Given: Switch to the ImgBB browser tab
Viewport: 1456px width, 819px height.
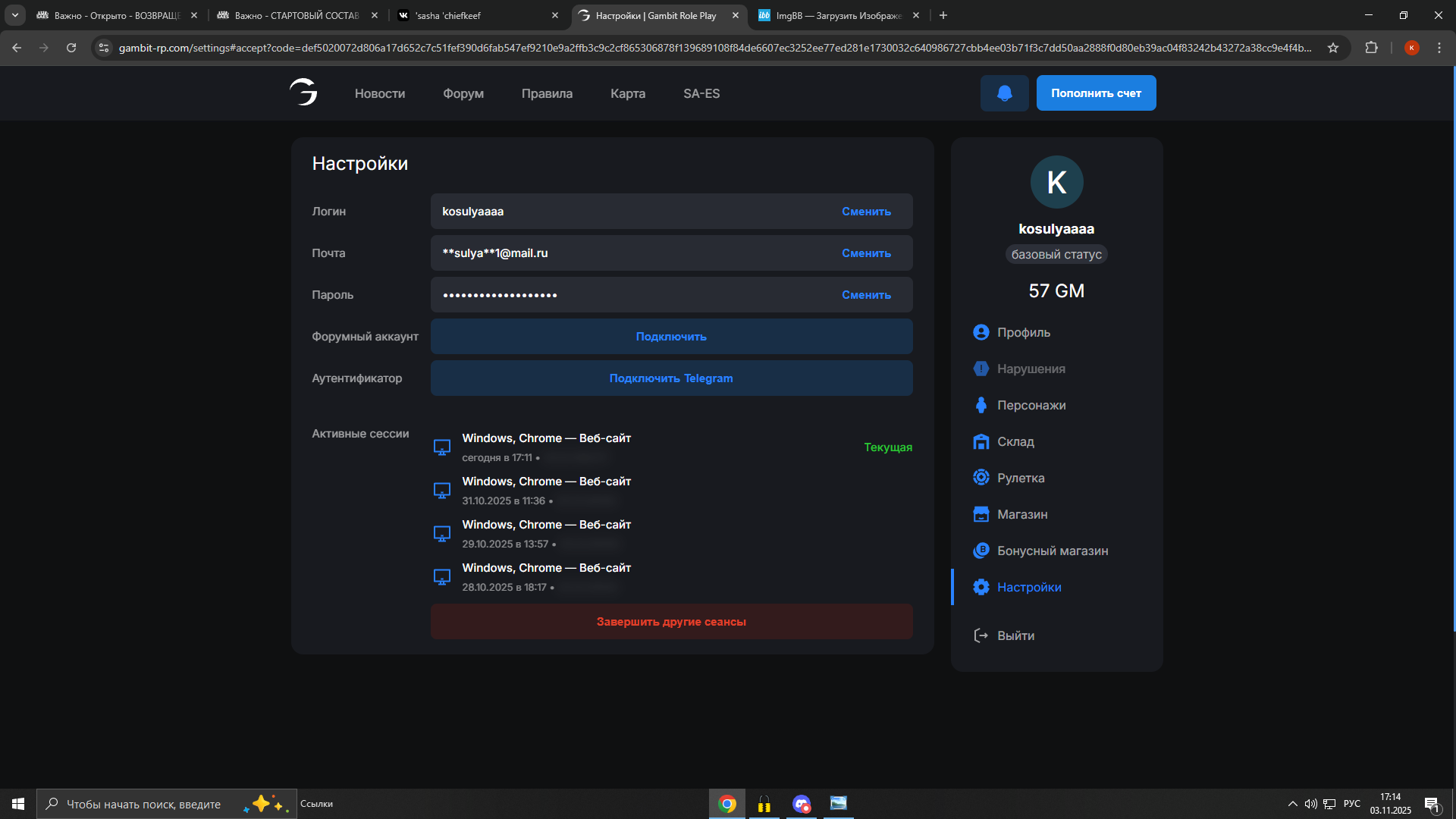Looking at the screenshot, I should tap(837, 15).
